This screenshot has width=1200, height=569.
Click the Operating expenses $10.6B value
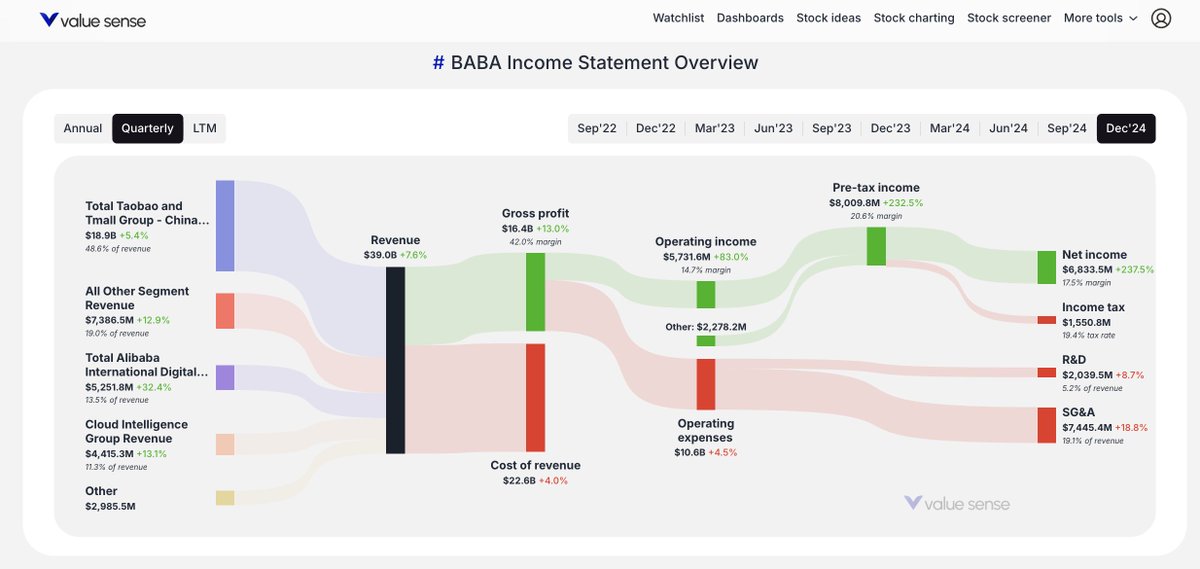point(691,452)
